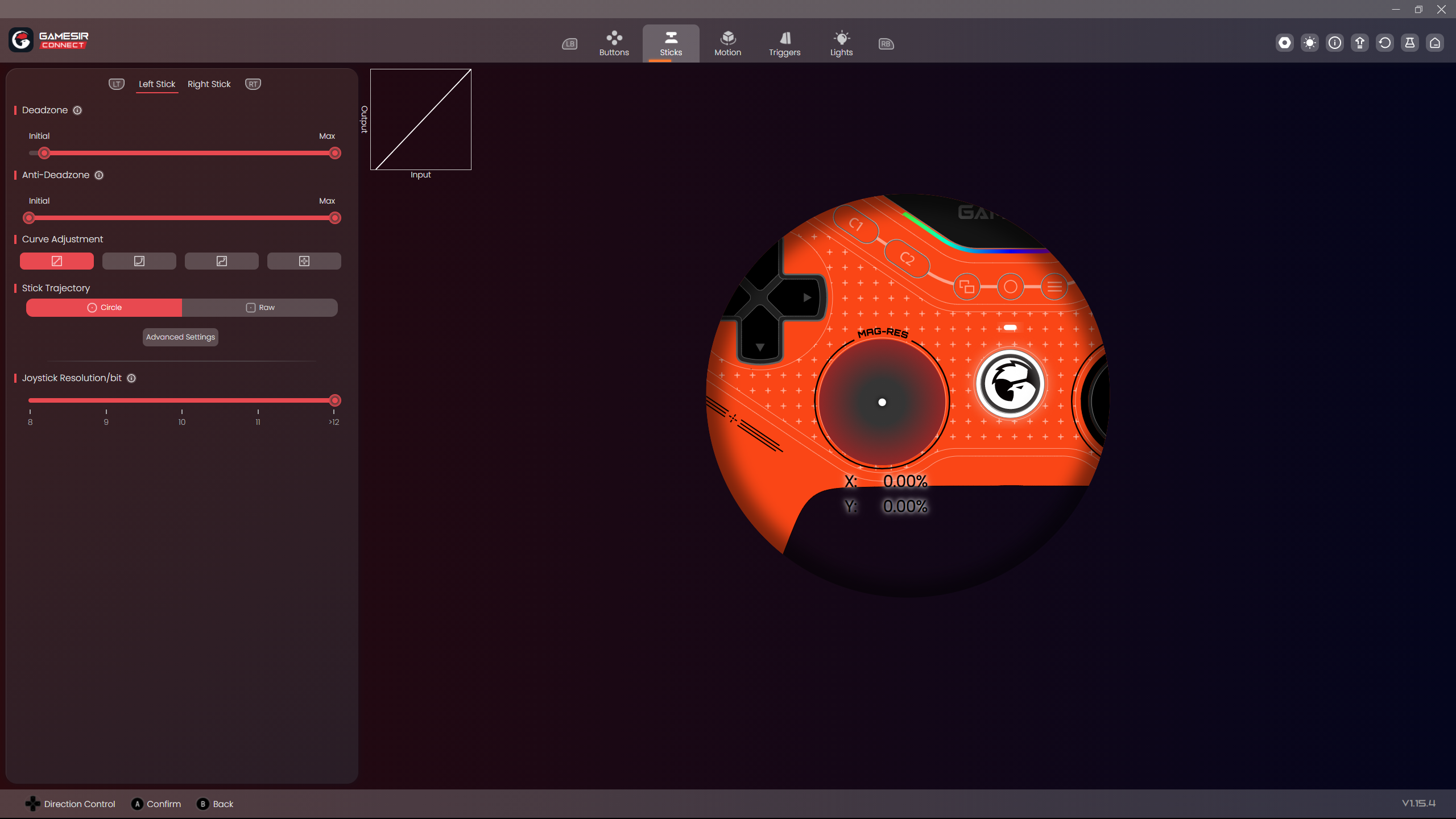Image resolution: width=1456 pixels, height=819 pixels.
Task: Select the third curve preset, the S-shaped curve
Action: point(222,261)
